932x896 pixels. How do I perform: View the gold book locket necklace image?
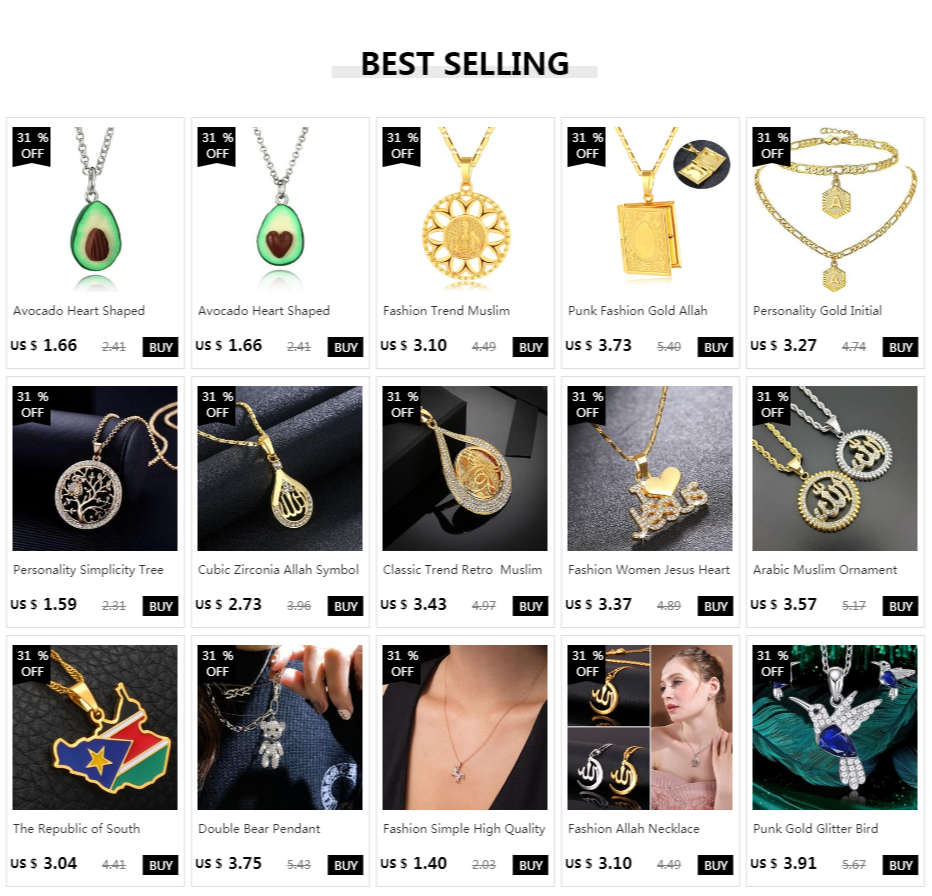[650, 209]
